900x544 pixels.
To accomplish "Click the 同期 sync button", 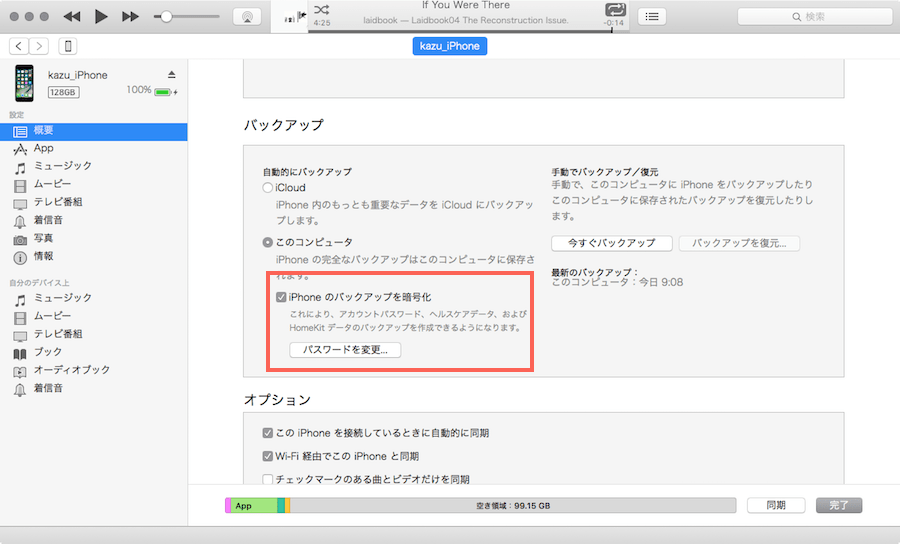I will (776, 505).
